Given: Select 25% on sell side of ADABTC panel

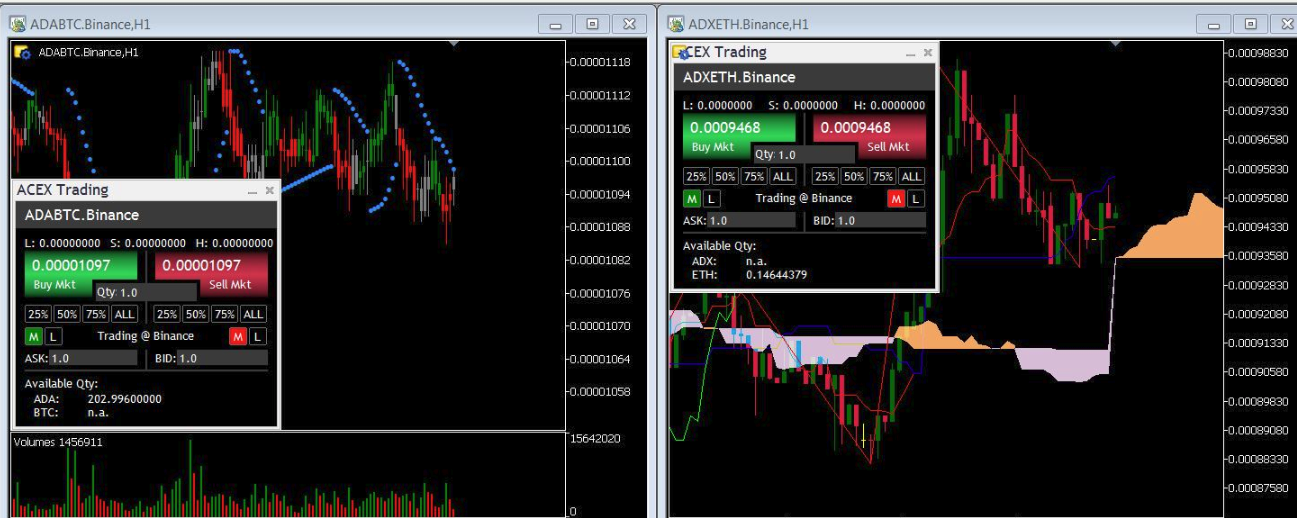Looking at the screenshot, I should point(167,314).
